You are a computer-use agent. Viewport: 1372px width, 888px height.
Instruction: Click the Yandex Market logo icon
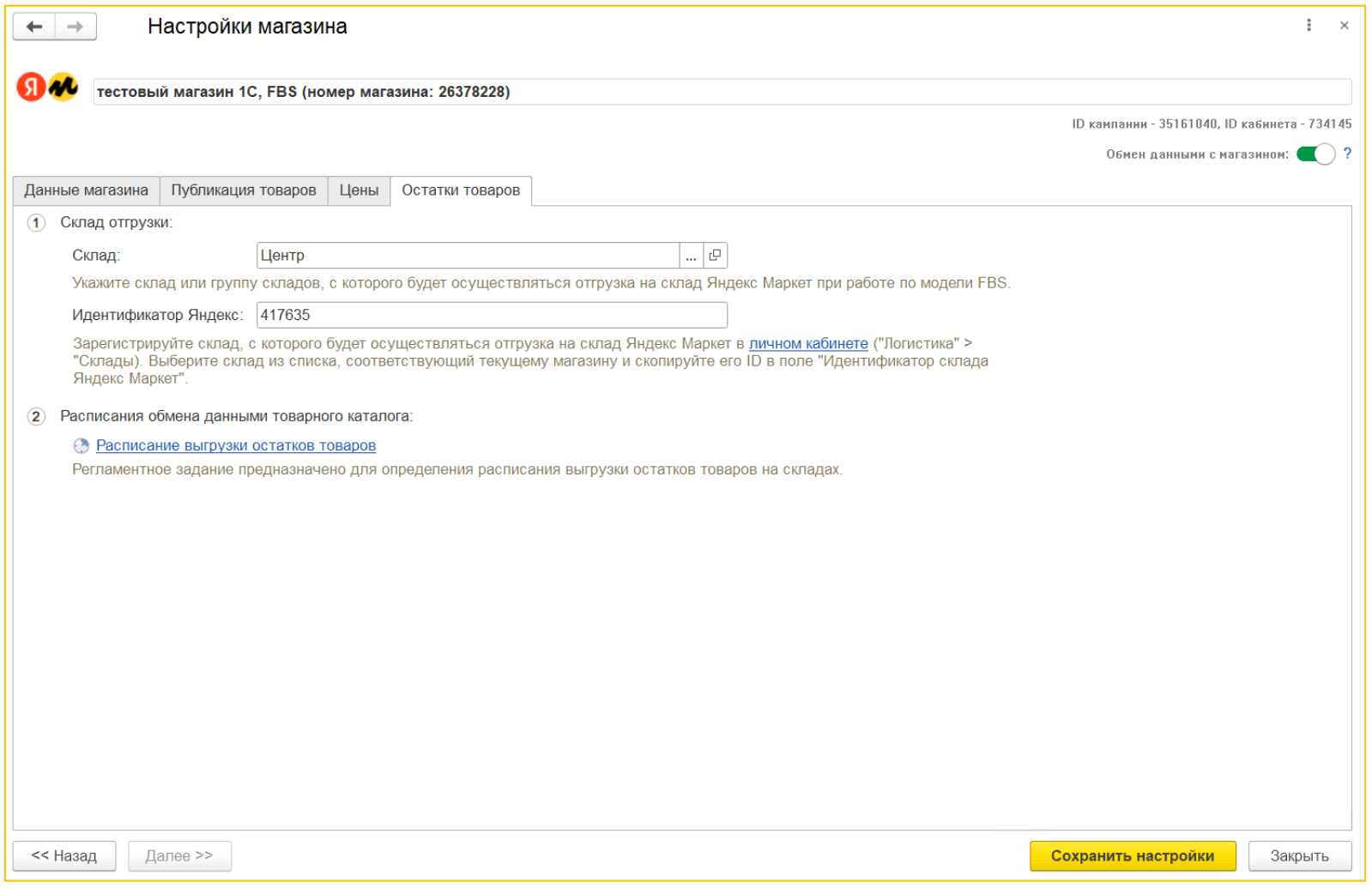[47, 87]
